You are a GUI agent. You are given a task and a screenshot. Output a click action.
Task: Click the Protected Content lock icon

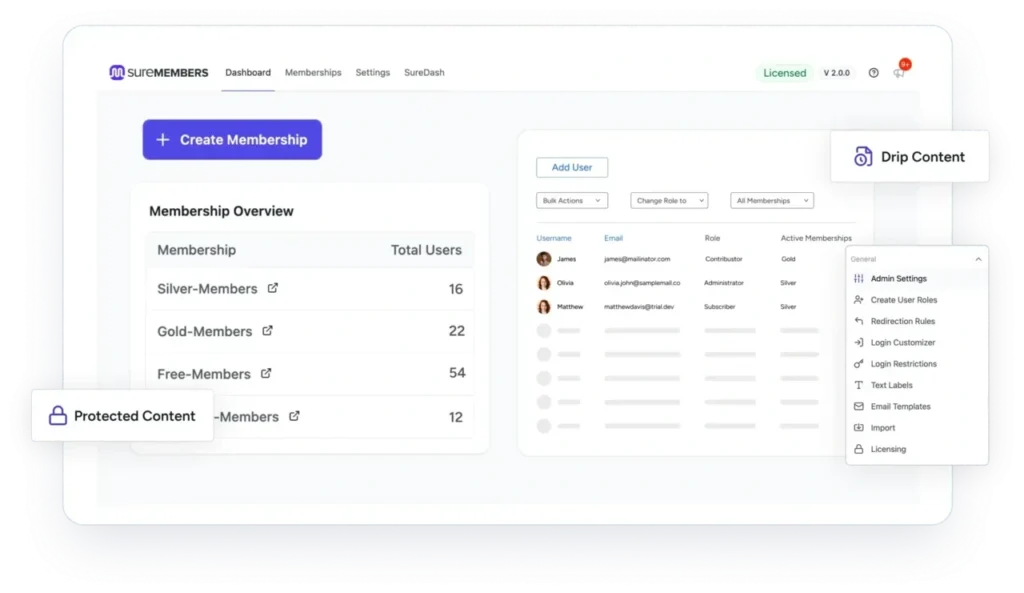click(x=58, y=415)
